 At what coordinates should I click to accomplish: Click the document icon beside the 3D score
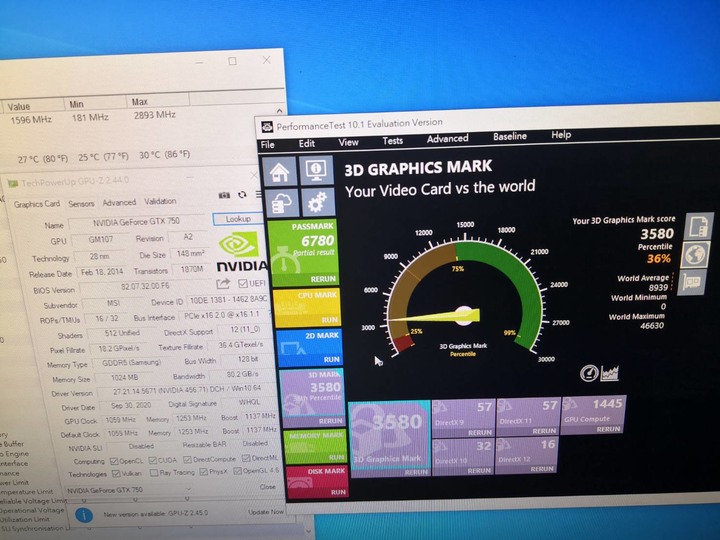(x=698, y=226)
